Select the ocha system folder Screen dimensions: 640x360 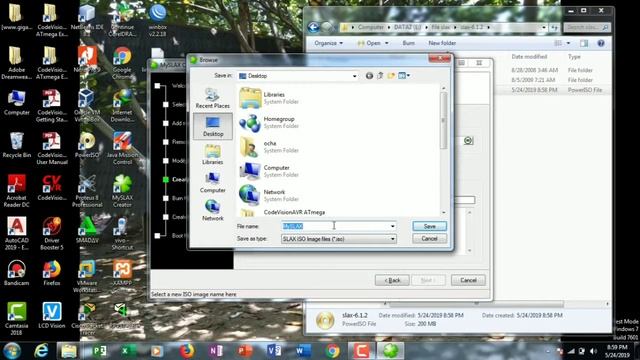pyautogui.click(x=269, y=147)
